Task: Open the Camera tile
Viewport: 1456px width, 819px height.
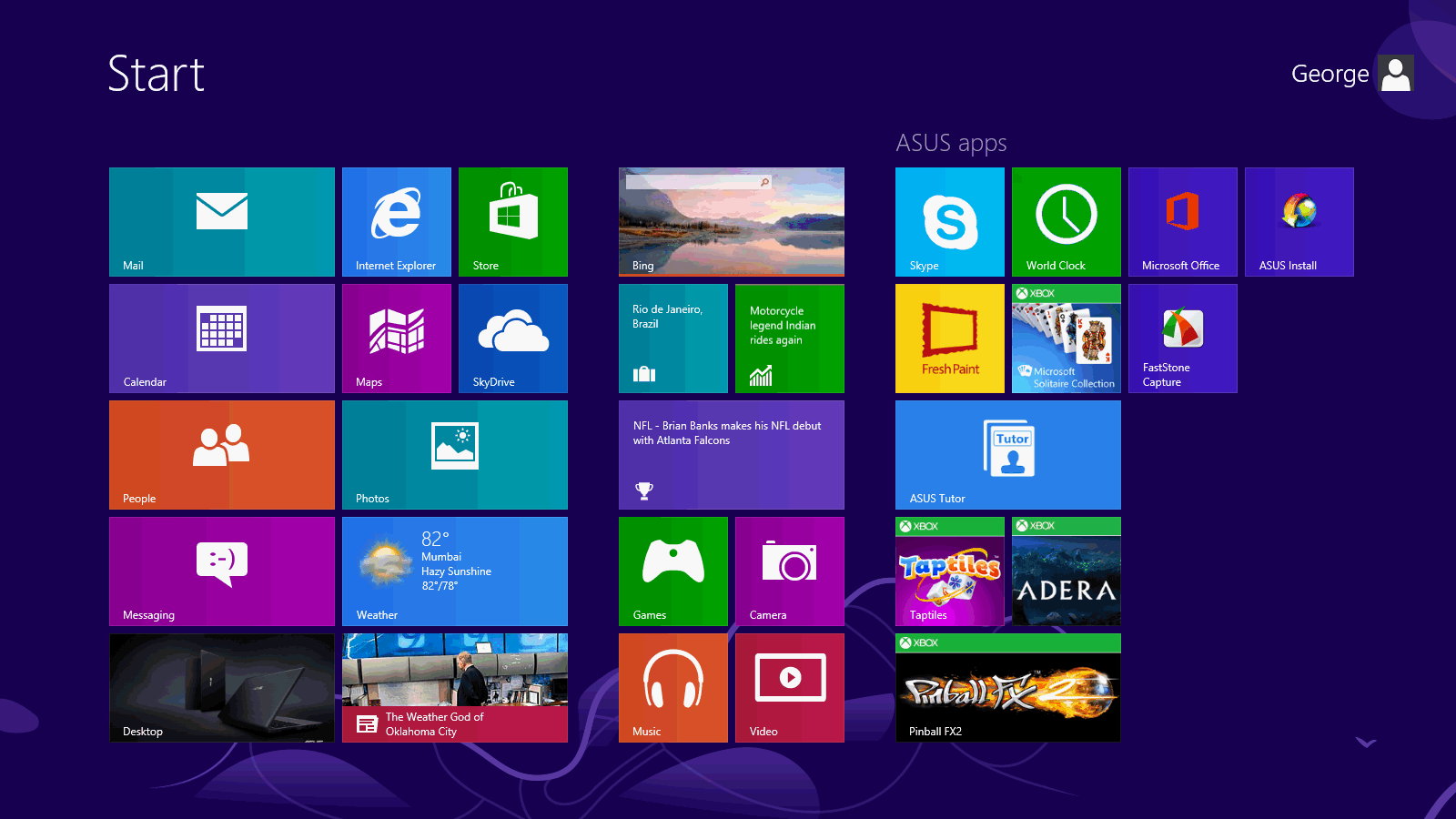Action: [790, 571]
